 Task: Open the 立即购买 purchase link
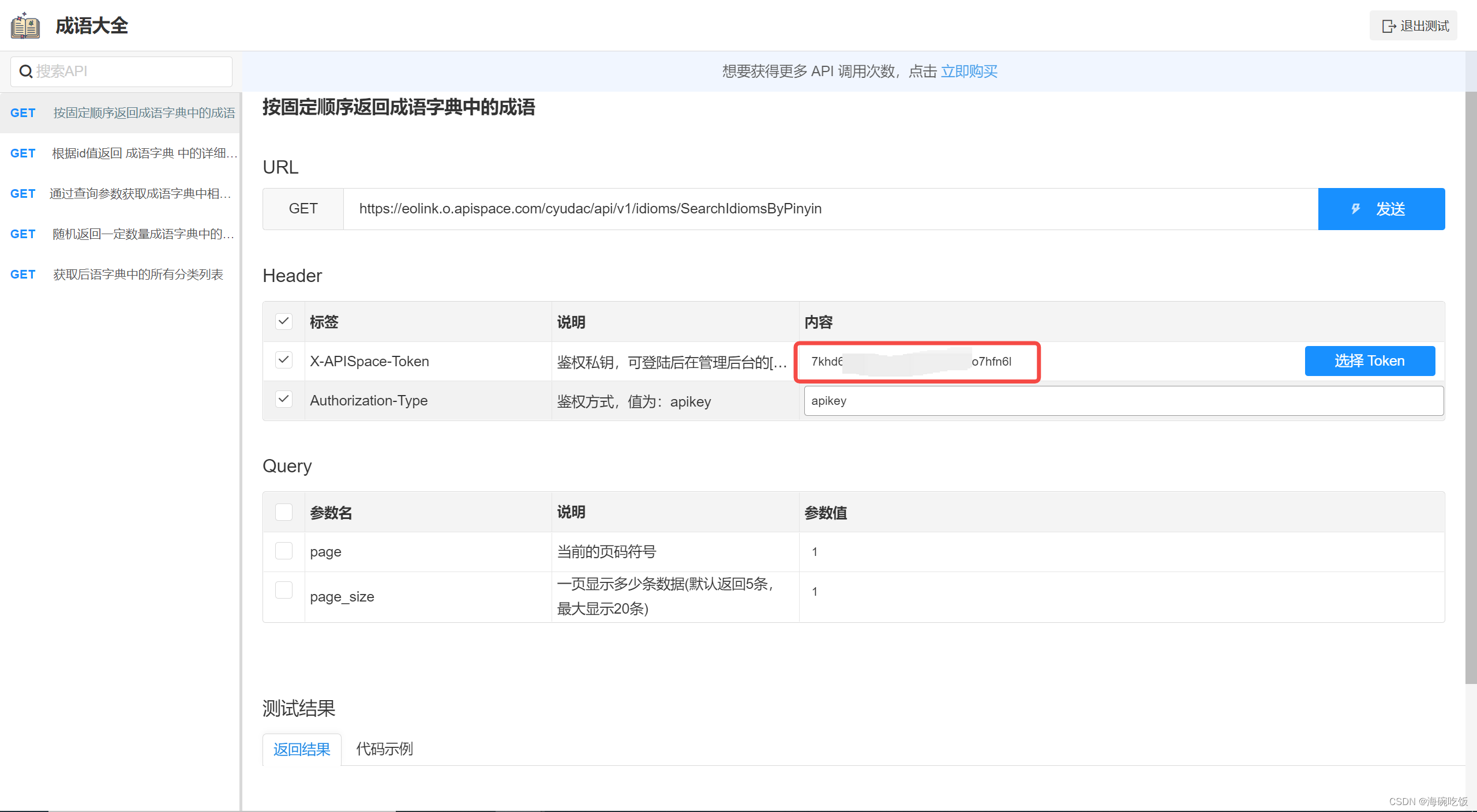point(969,72)
